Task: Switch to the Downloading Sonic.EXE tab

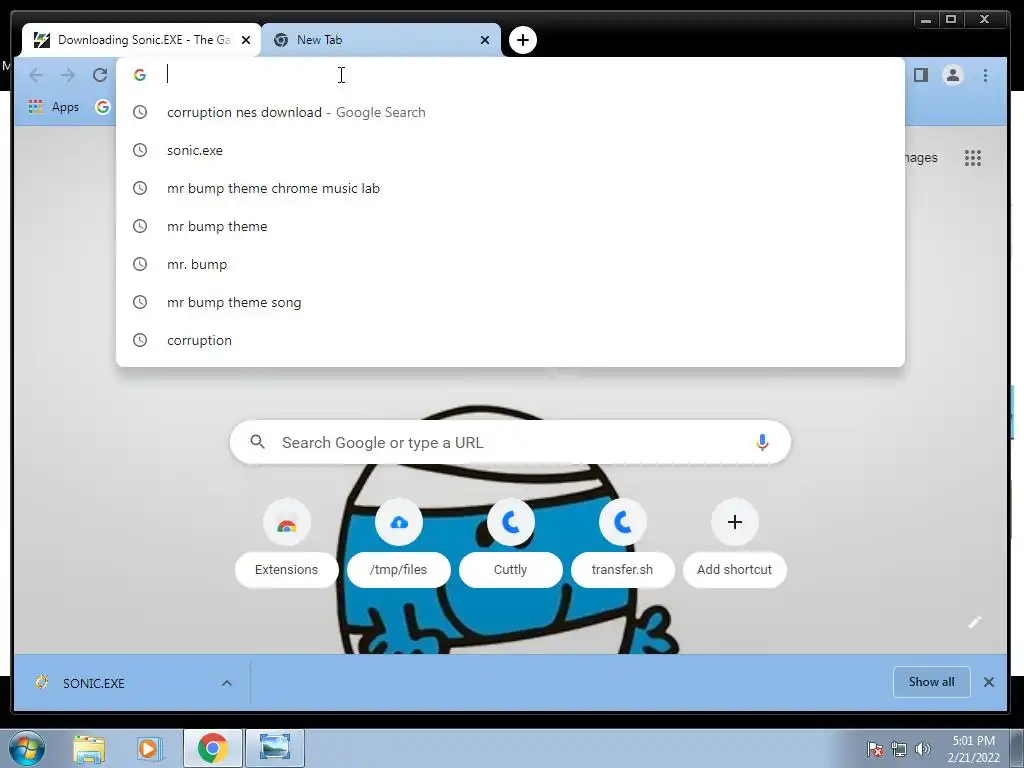Action: click(140, 40)
